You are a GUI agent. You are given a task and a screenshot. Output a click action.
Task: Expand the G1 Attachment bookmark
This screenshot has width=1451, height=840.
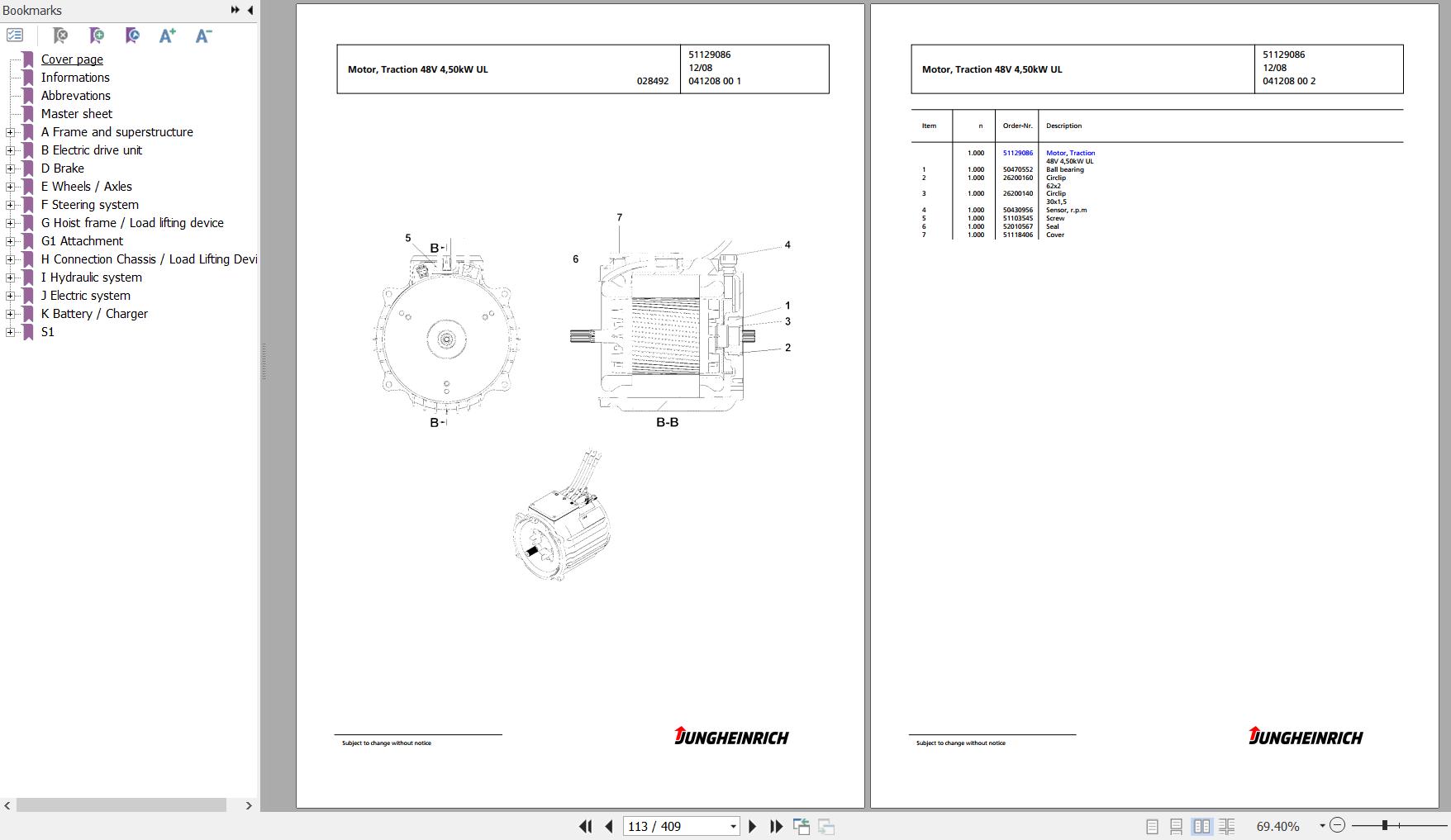(x=10, y=241)
